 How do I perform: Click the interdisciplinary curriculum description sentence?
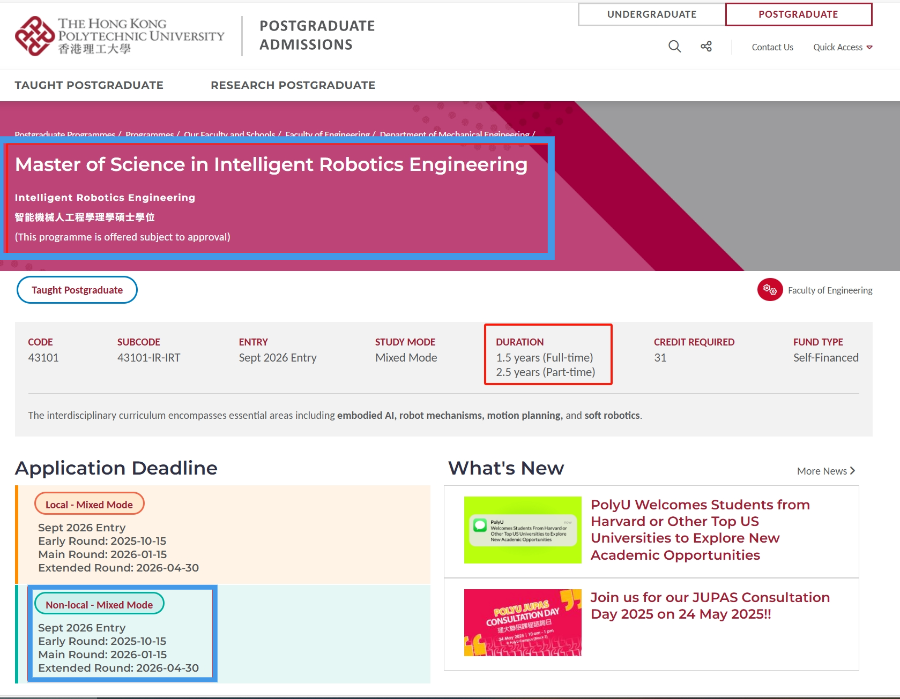(335, 415)
